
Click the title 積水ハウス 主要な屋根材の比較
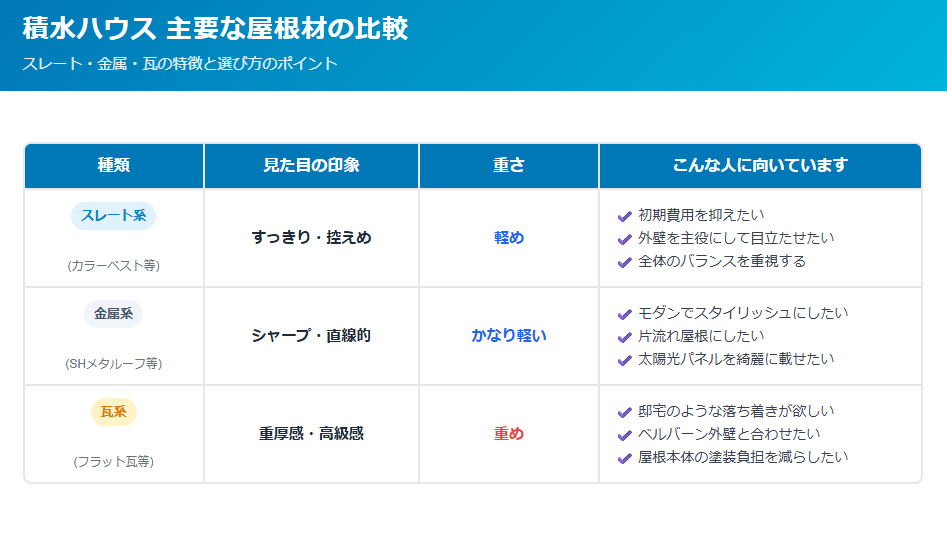point(215,28)
